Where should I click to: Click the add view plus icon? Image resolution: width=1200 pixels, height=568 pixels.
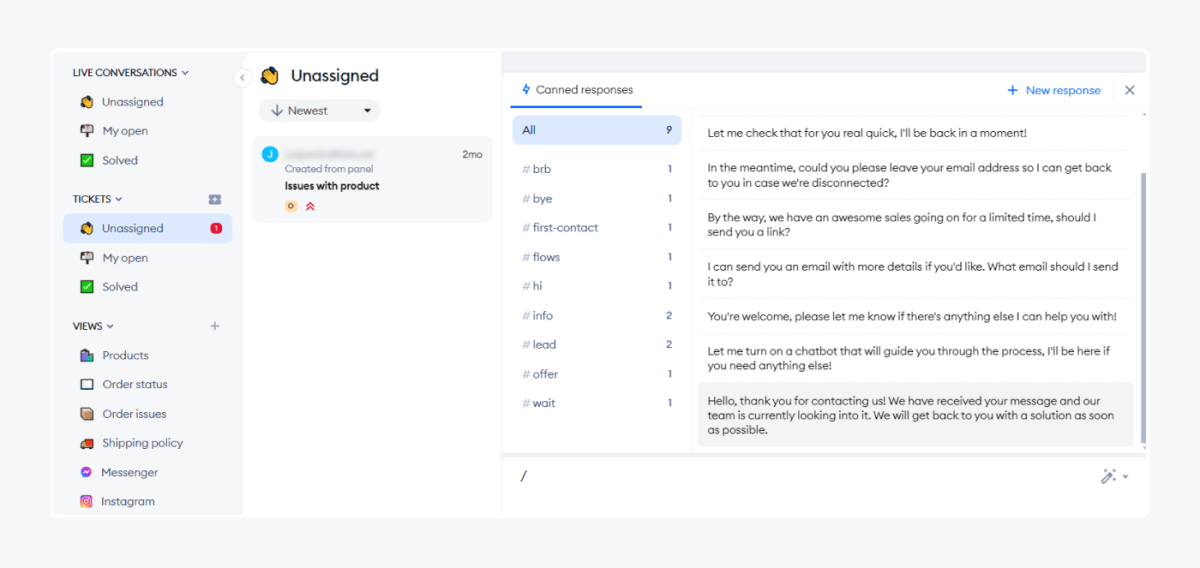214,326
